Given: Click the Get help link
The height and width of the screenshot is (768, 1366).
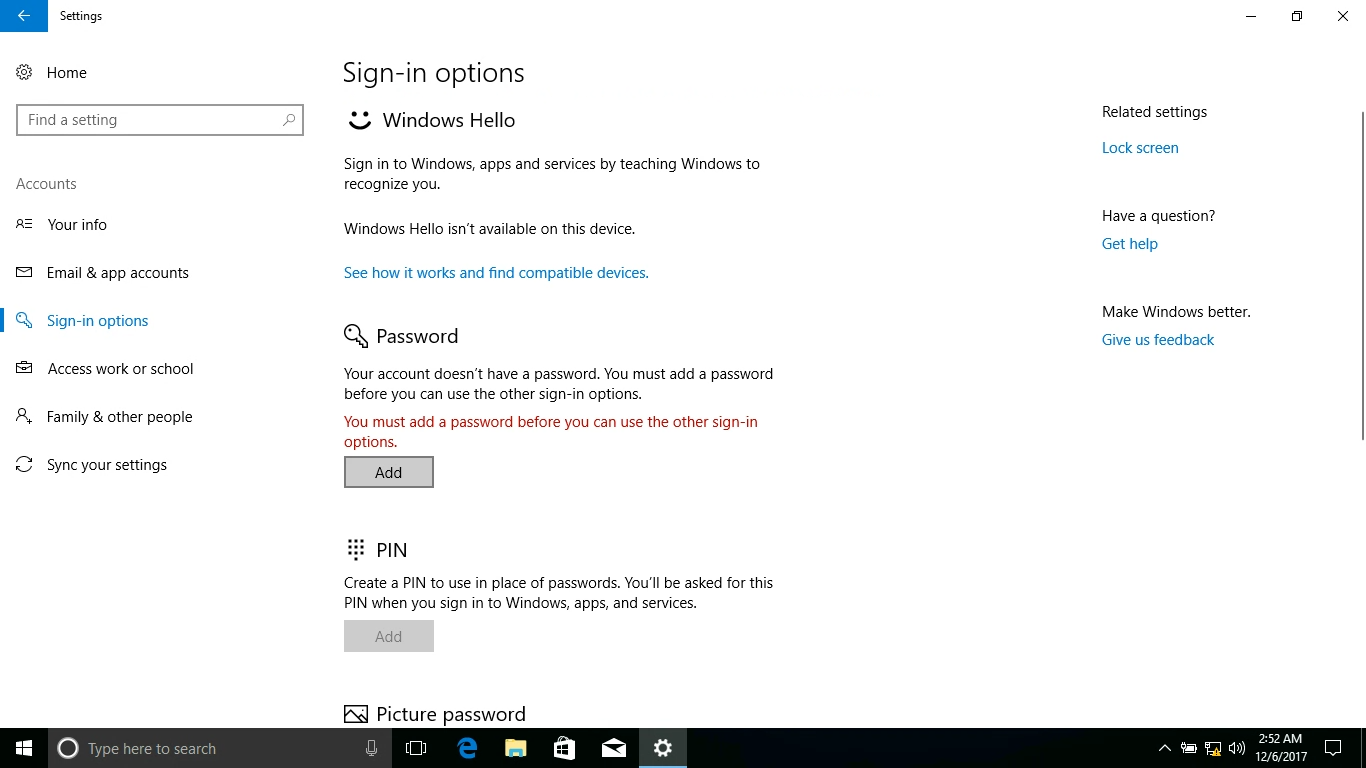Looking at the screenshot, I should click(1130, 244).
